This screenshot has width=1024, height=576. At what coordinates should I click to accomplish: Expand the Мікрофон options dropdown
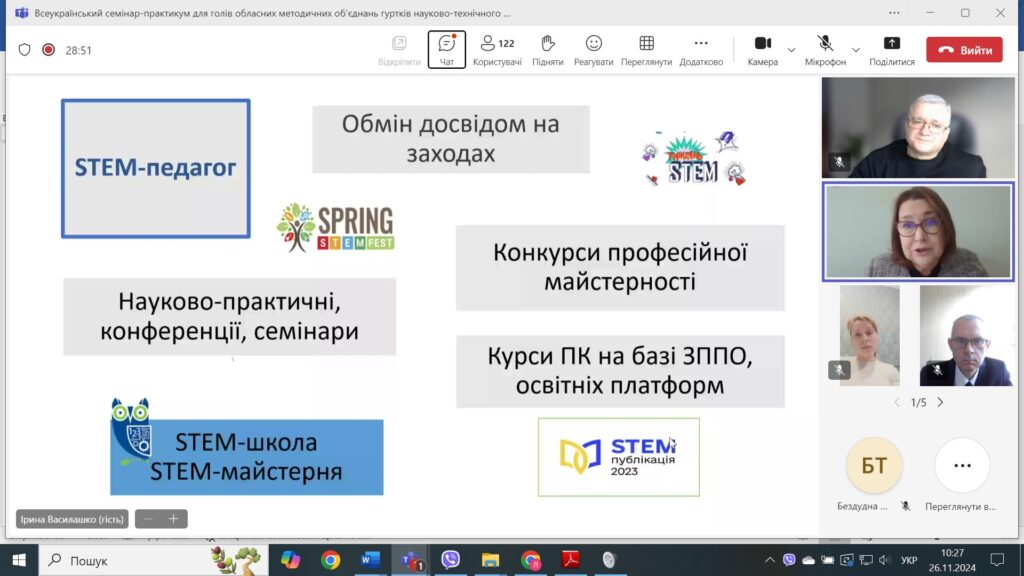856,50
